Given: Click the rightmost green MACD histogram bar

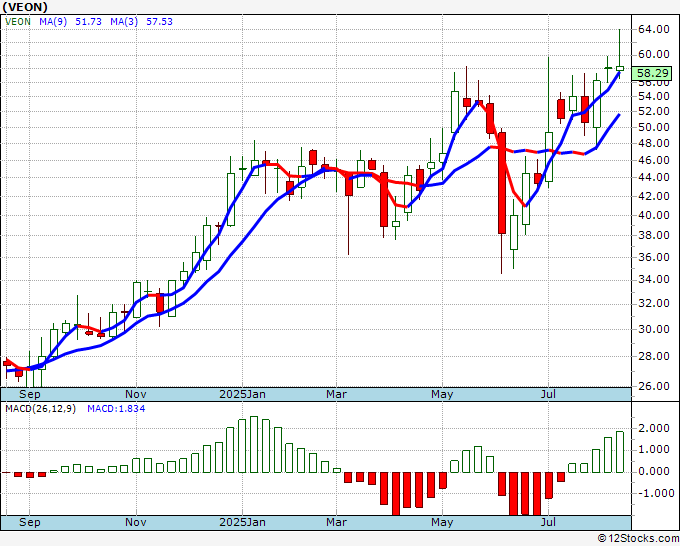Looking at the screenshot, I should (620, 452).
